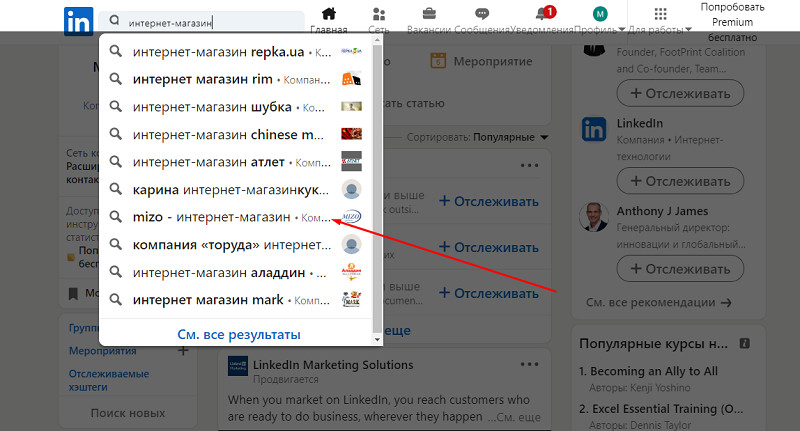Open См. все результаты link

coord(239,335)
